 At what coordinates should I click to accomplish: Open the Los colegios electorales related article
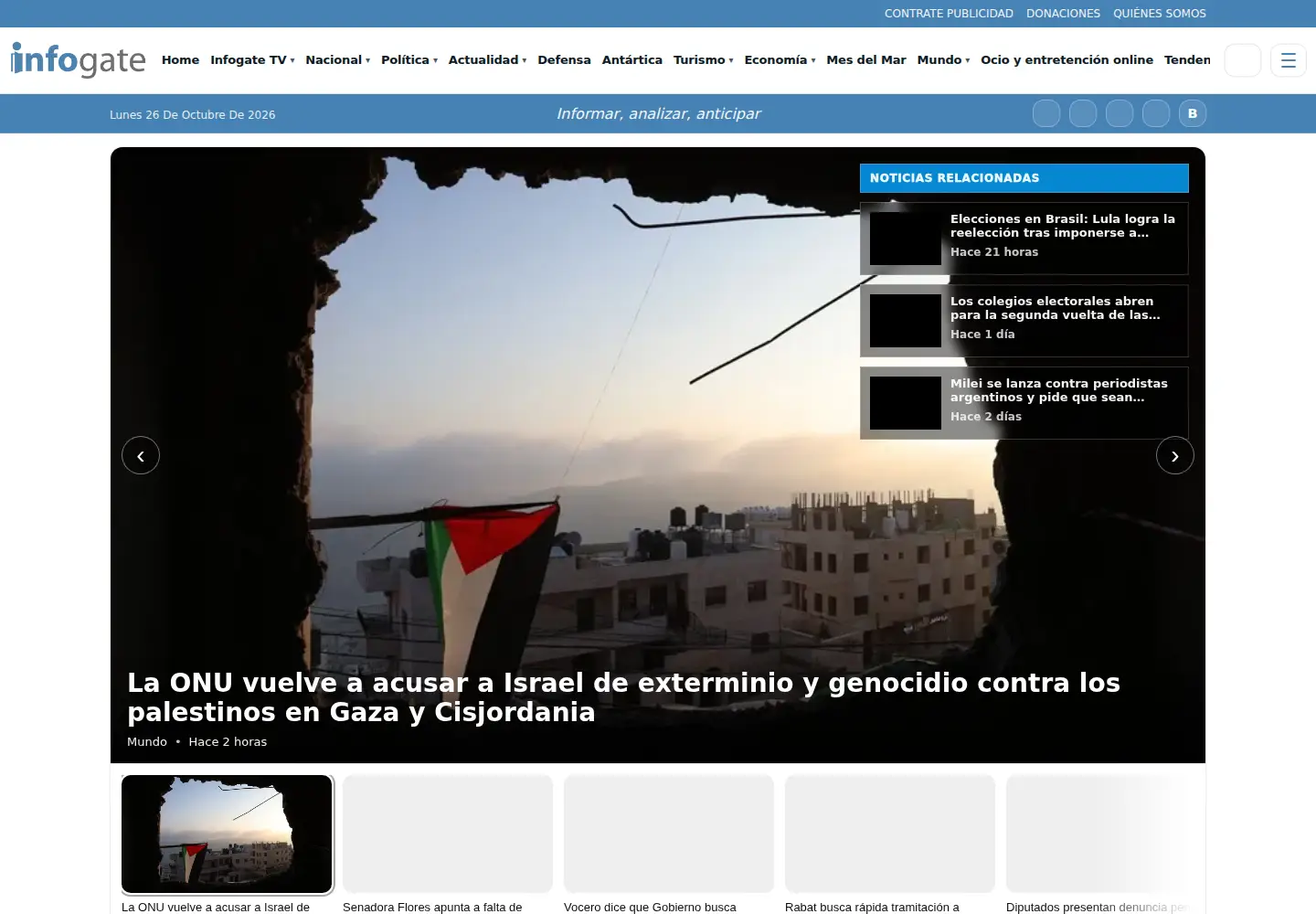1024,321
